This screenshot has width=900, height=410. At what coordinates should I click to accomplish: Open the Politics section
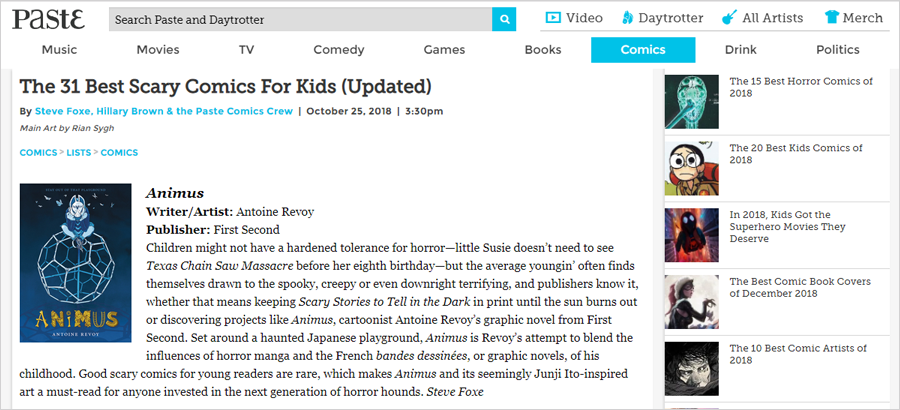pos(837,50)
